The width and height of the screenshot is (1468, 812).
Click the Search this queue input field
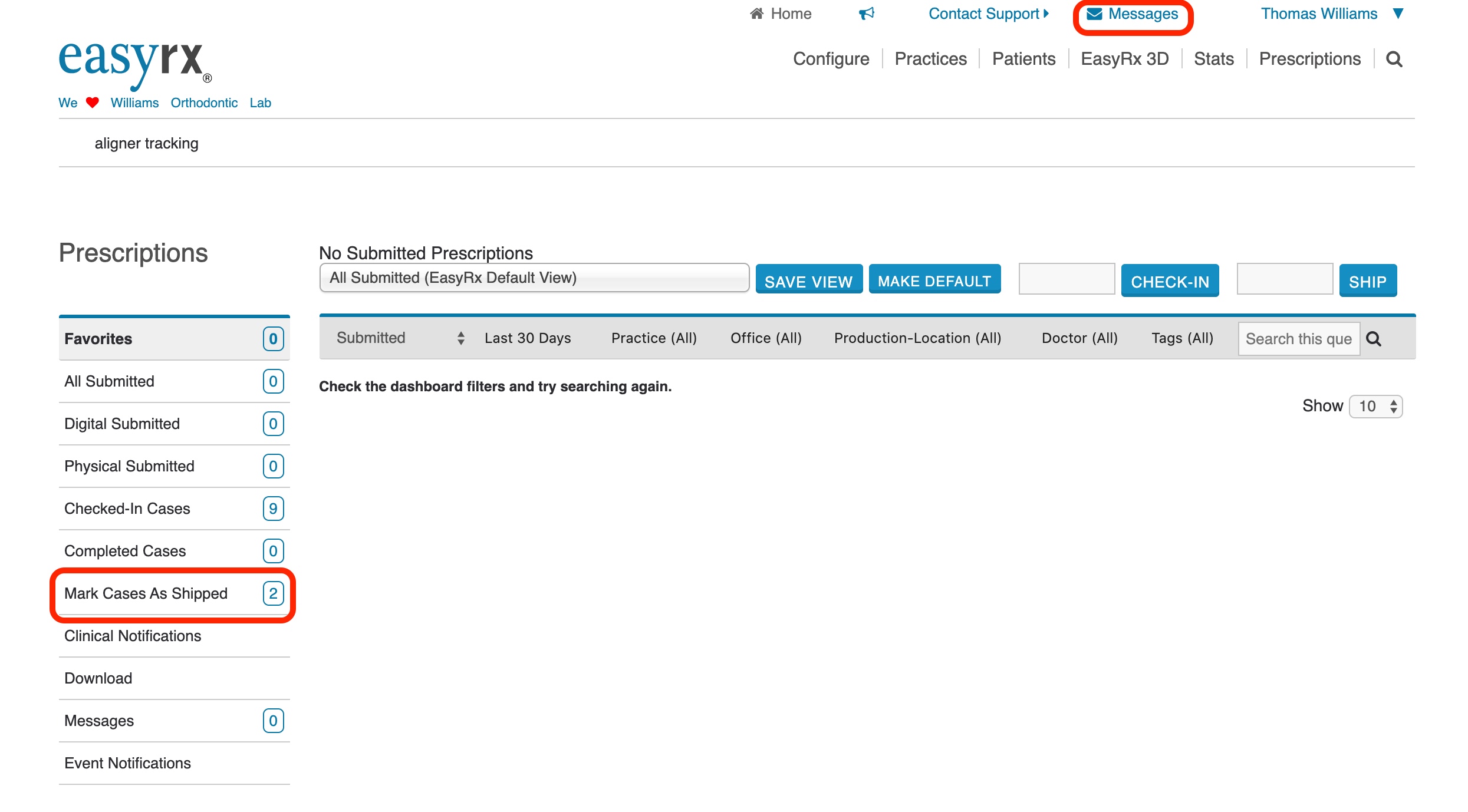1298,339
